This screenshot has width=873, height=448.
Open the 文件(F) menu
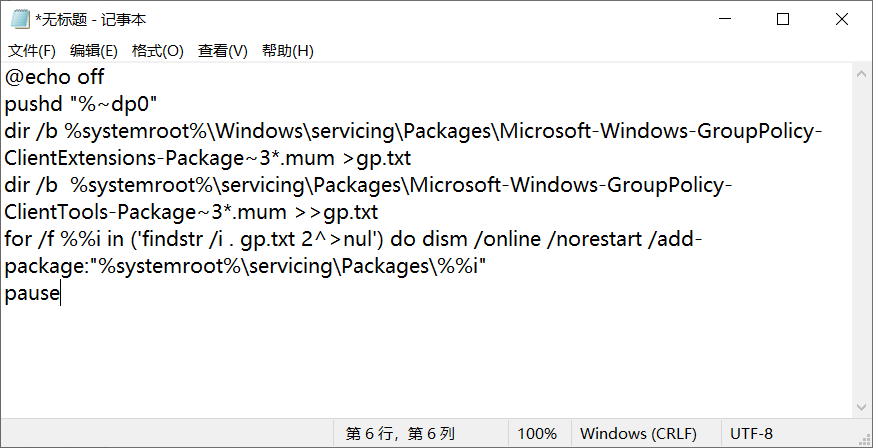(32, 51)
